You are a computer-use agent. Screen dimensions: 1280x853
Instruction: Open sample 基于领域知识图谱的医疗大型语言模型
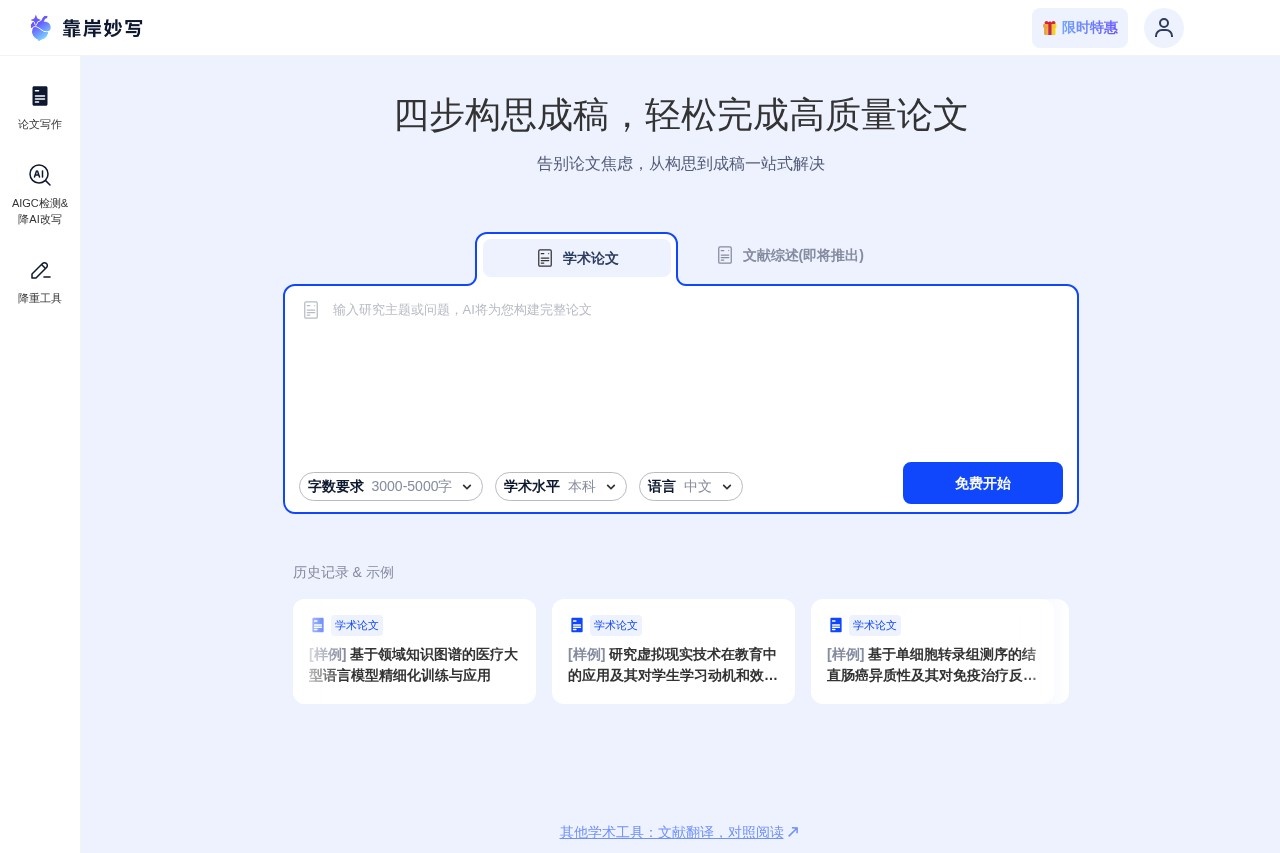tap(414, 665)
